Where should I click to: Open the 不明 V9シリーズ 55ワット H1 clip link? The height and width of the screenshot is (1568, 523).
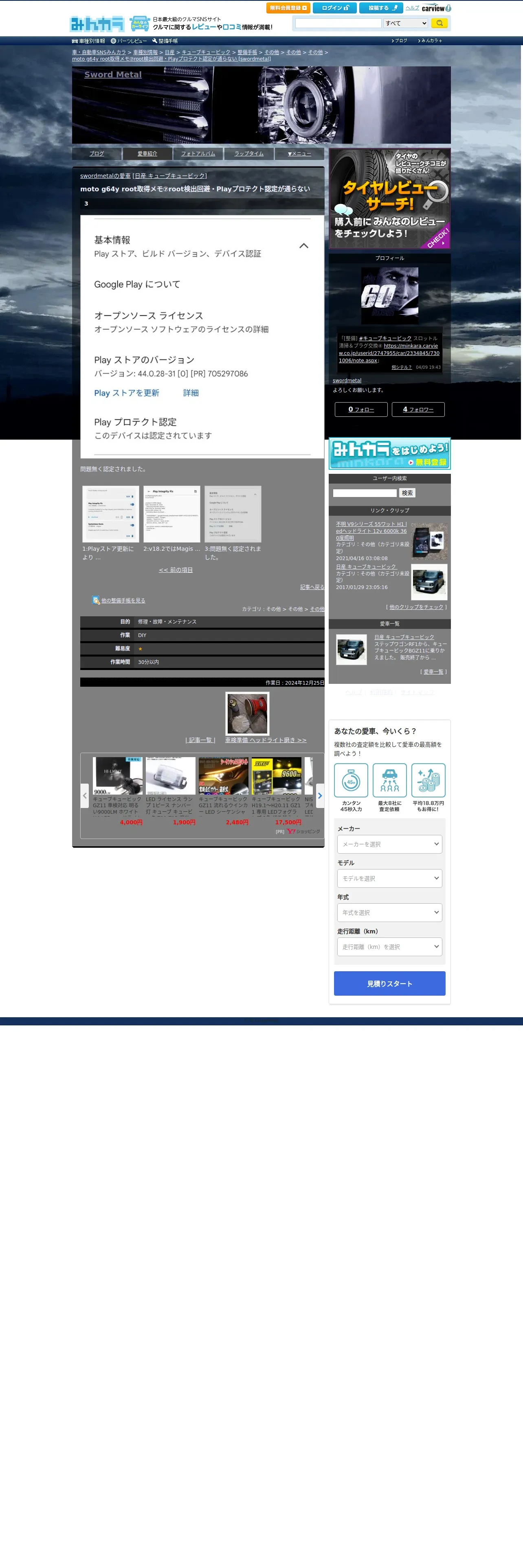[x=371, y=531]
